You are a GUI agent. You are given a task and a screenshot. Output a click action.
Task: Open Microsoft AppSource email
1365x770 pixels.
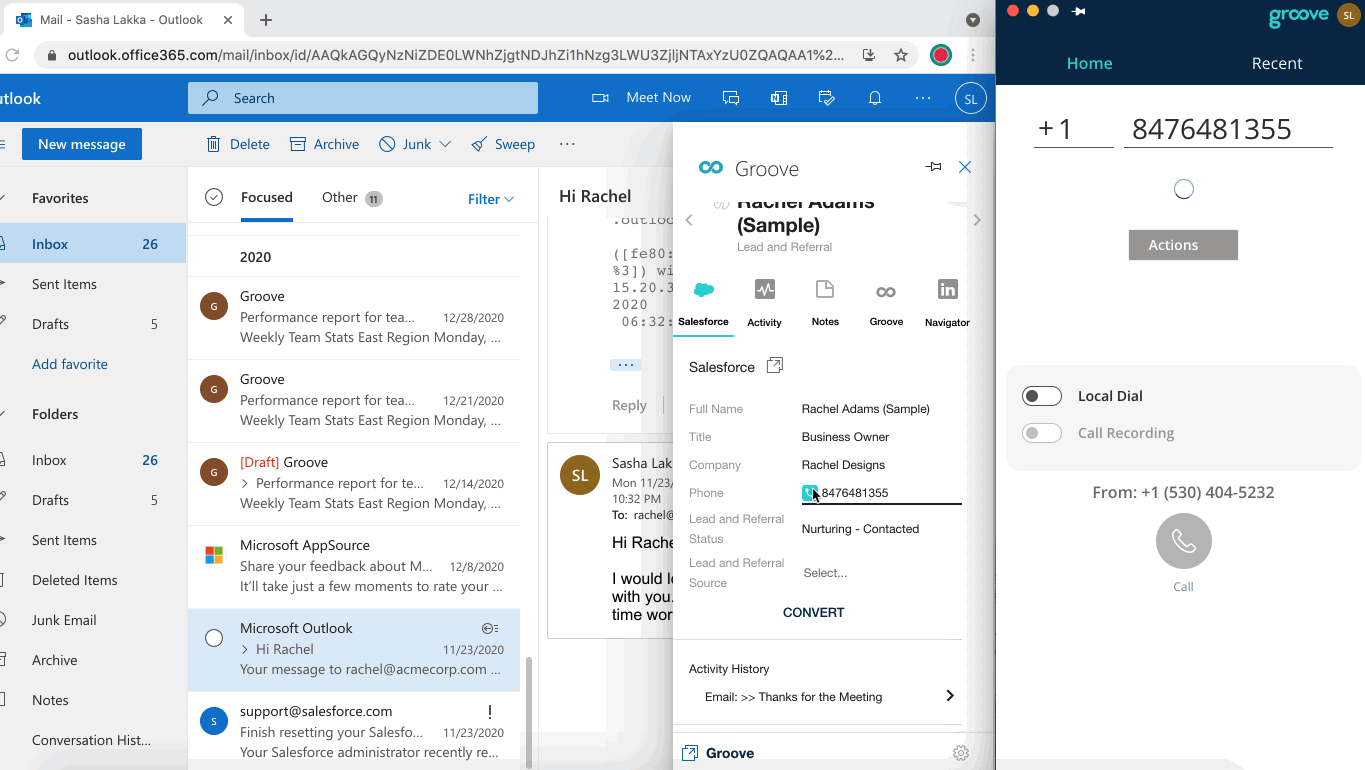[x=354, y=567]
